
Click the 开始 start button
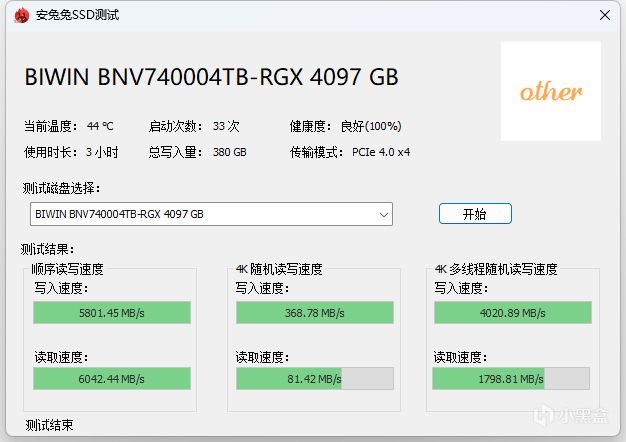click(x=475, y=214)
